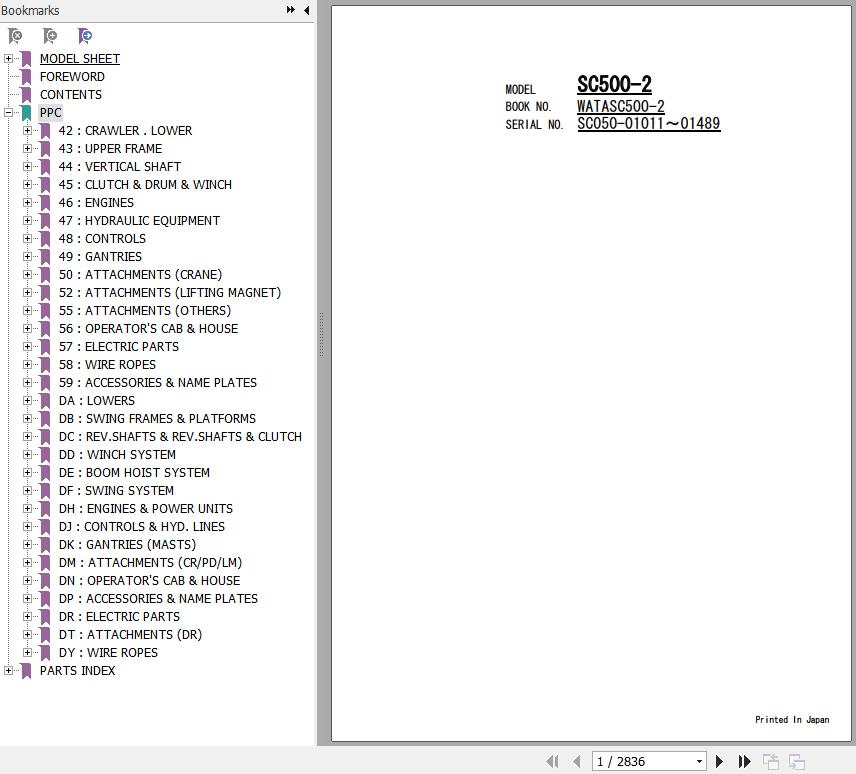The width and height of the screenshot is (856, 774).
Task: Open bookmark DC : REV.SHAFTS & REV.SHAFTS & CLUTCH
Action: pos(180,437)
